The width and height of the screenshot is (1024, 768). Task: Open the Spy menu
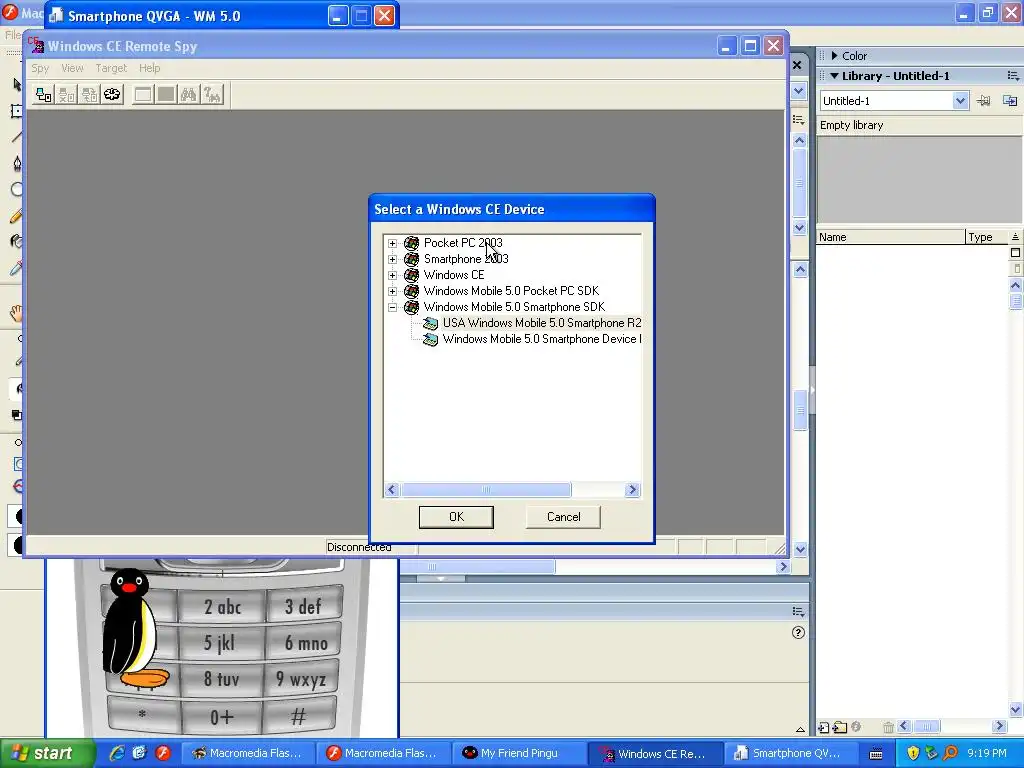40,68
